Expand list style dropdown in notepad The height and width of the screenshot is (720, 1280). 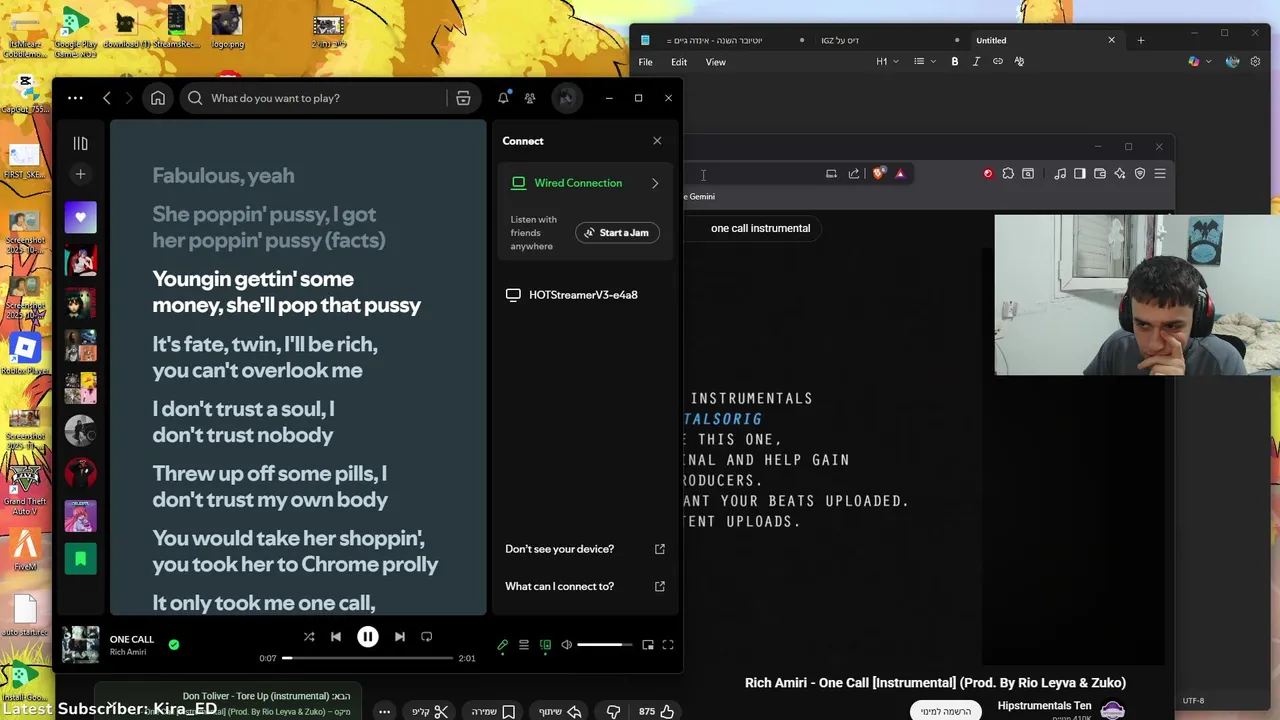[925, 61]
